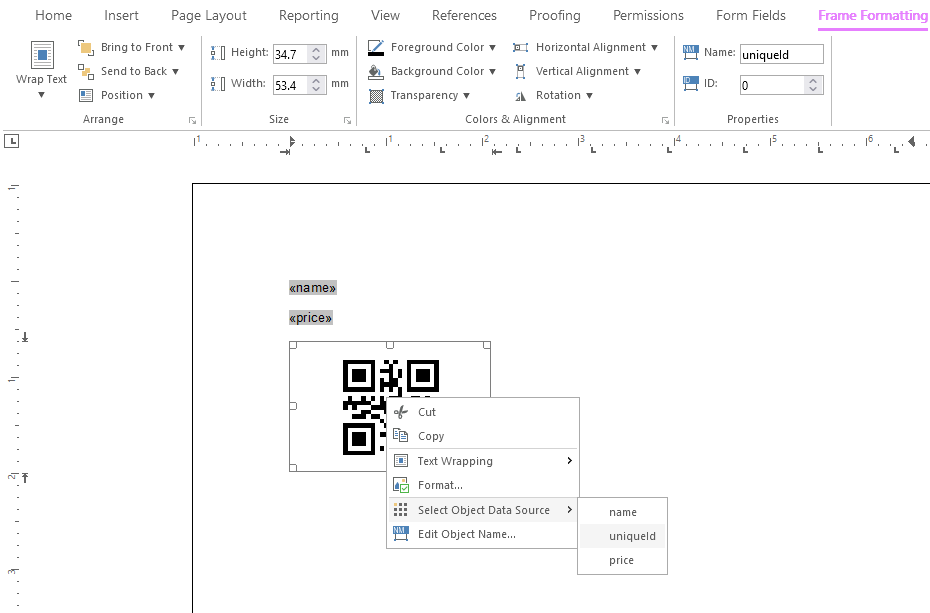Viewport: 930px width, 613px height.
Task: Click the Position icon
Action: [86, 95]
